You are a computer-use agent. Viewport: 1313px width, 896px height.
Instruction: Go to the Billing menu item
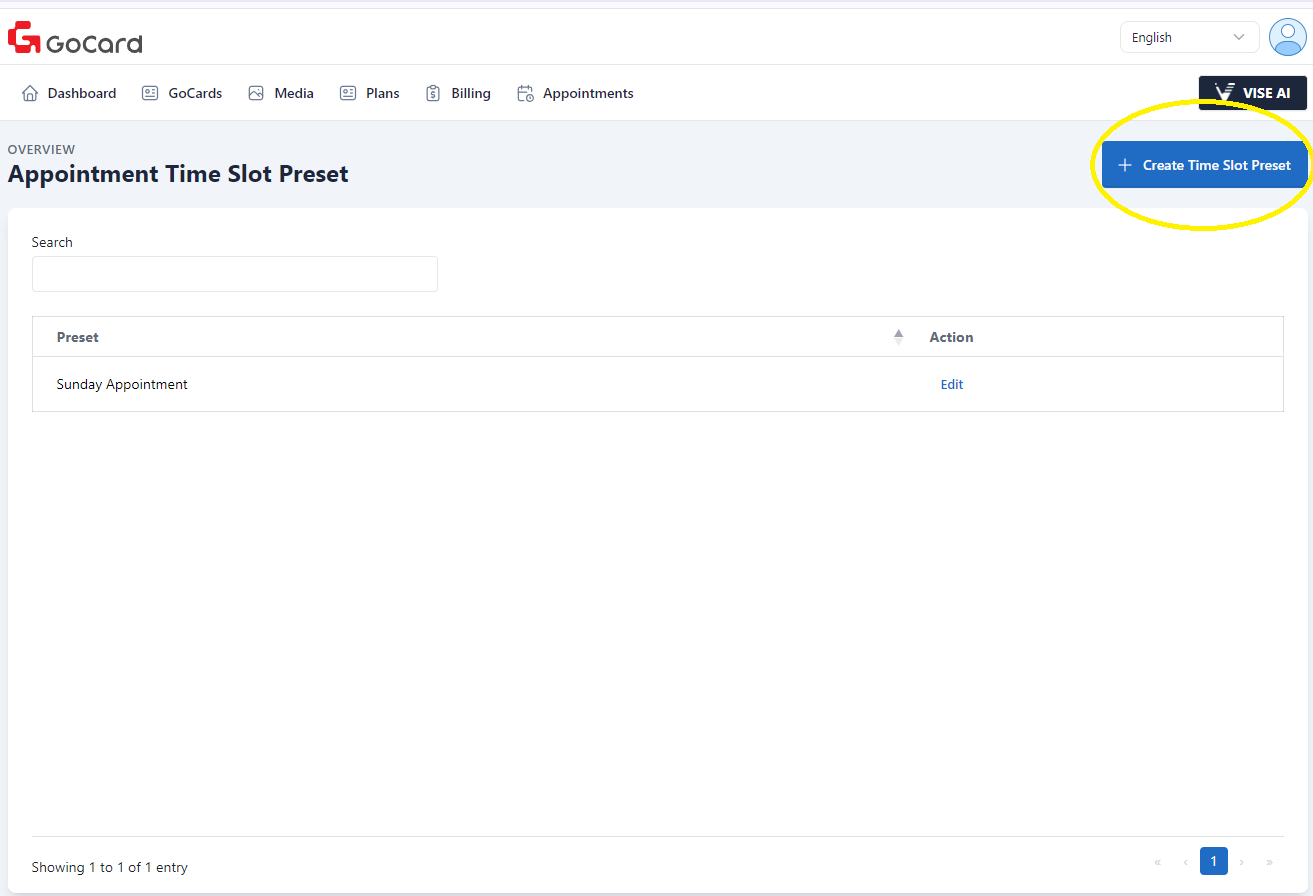click(470, 93)
